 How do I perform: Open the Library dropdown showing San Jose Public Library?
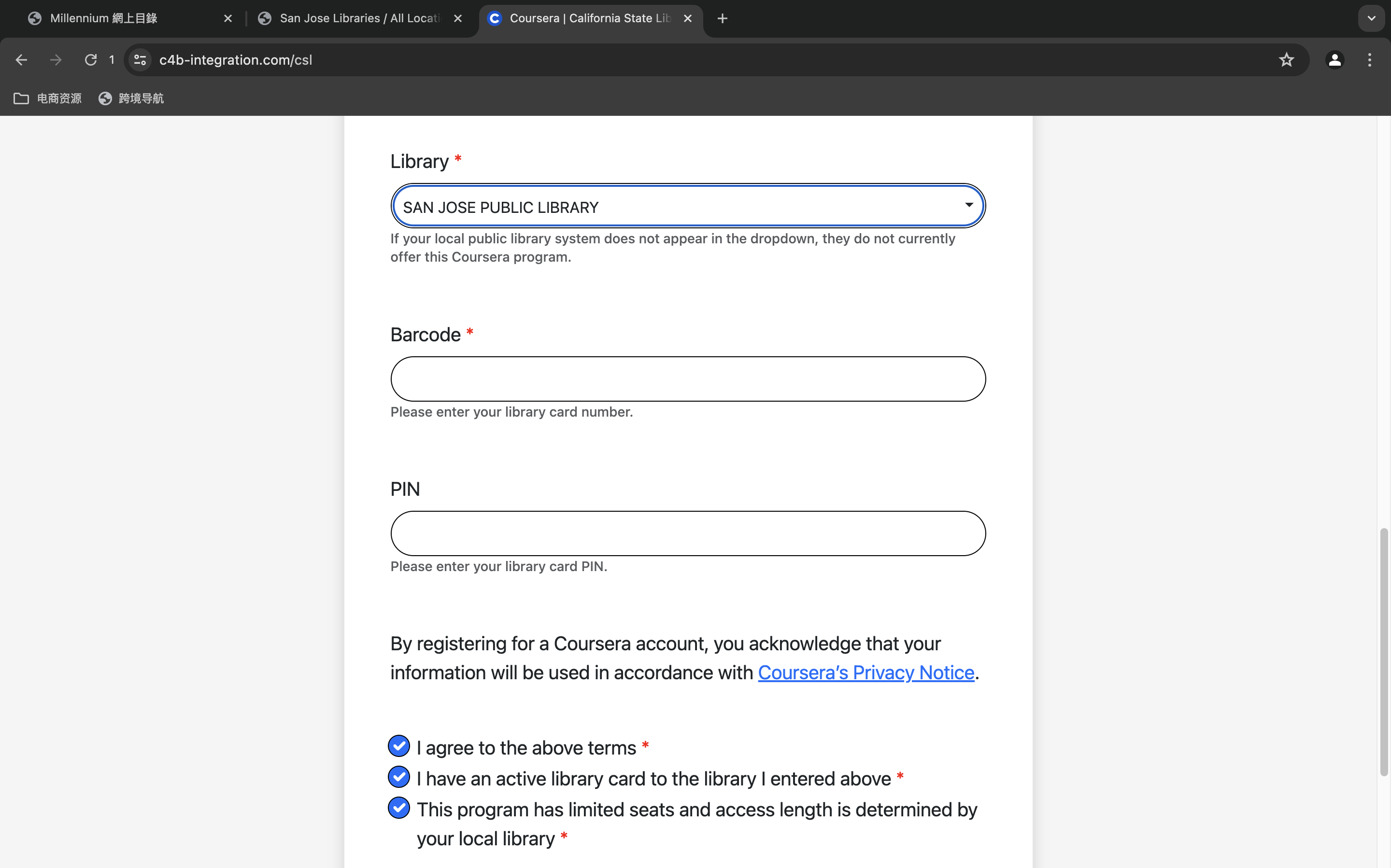point(688,206)
